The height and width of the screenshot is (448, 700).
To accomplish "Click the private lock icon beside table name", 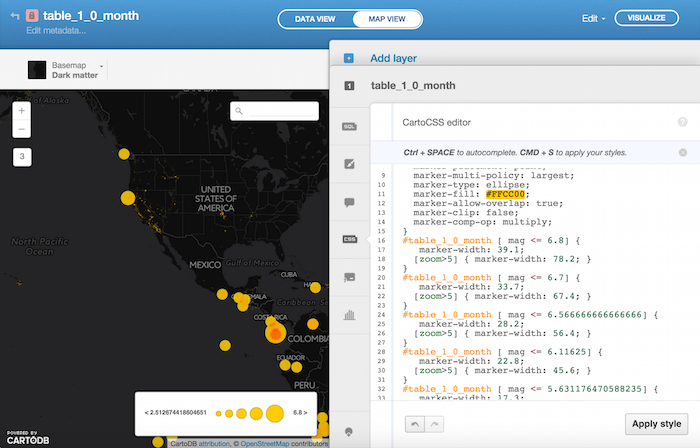I will (32, 16).
